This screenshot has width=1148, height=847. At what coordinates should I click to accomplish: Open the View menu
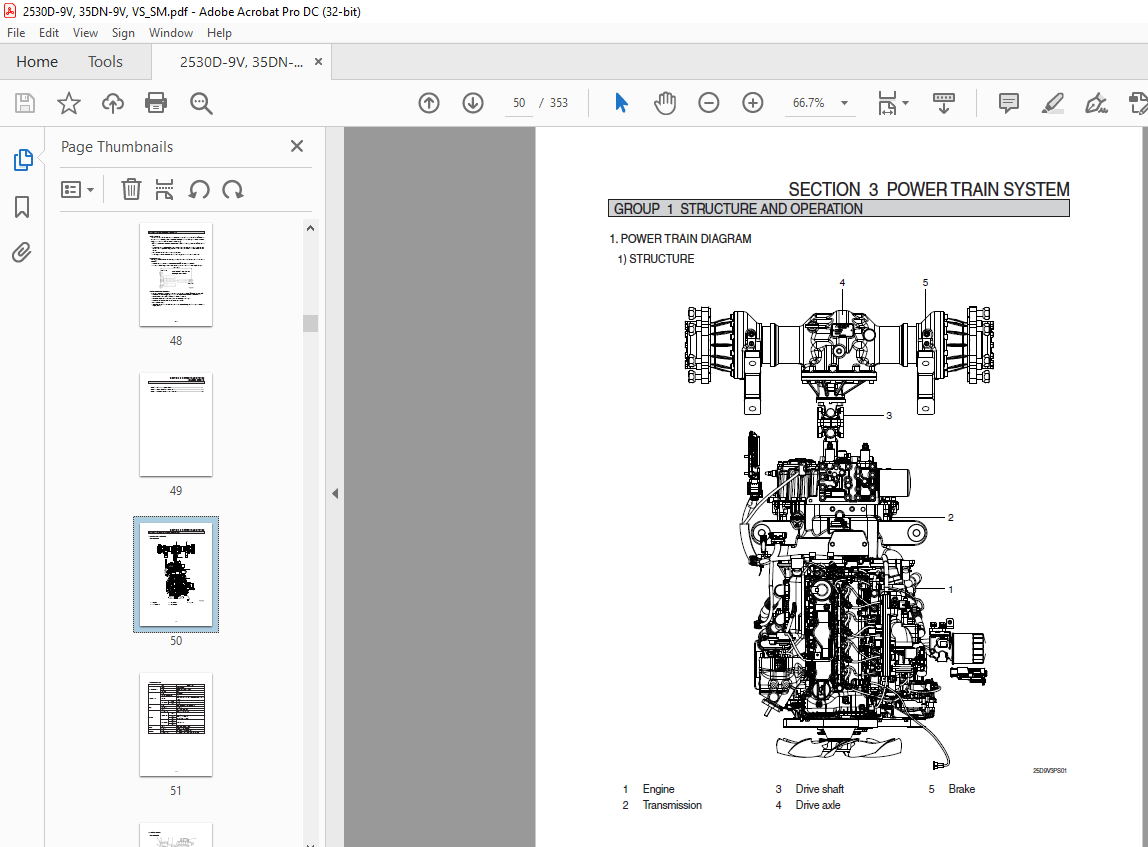click(x=85, y=33)
